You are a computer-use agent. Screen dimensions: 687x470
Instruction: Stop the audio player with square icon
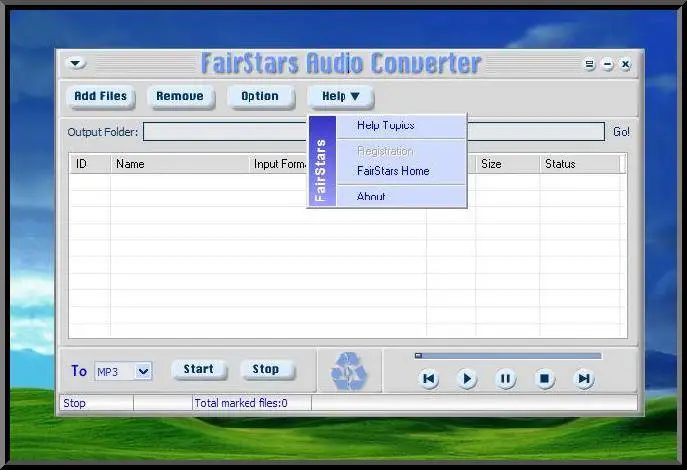[544, 378]
